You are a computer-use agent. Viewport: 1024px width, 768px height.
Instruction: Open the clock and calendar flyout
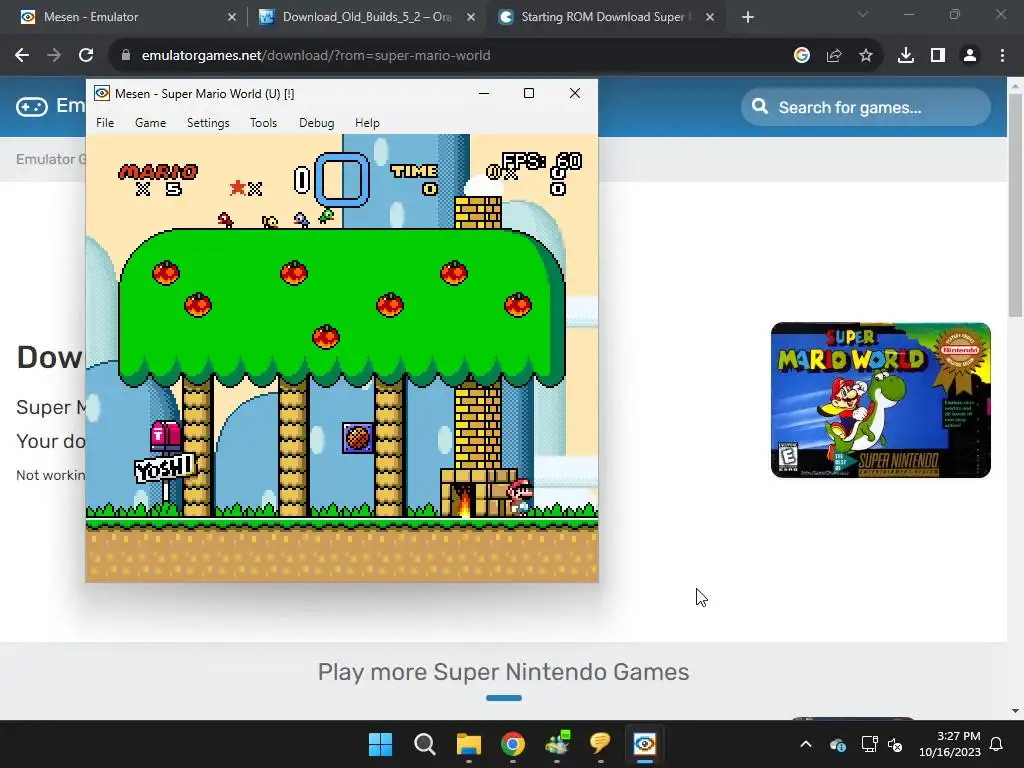[x=950, y=744]
